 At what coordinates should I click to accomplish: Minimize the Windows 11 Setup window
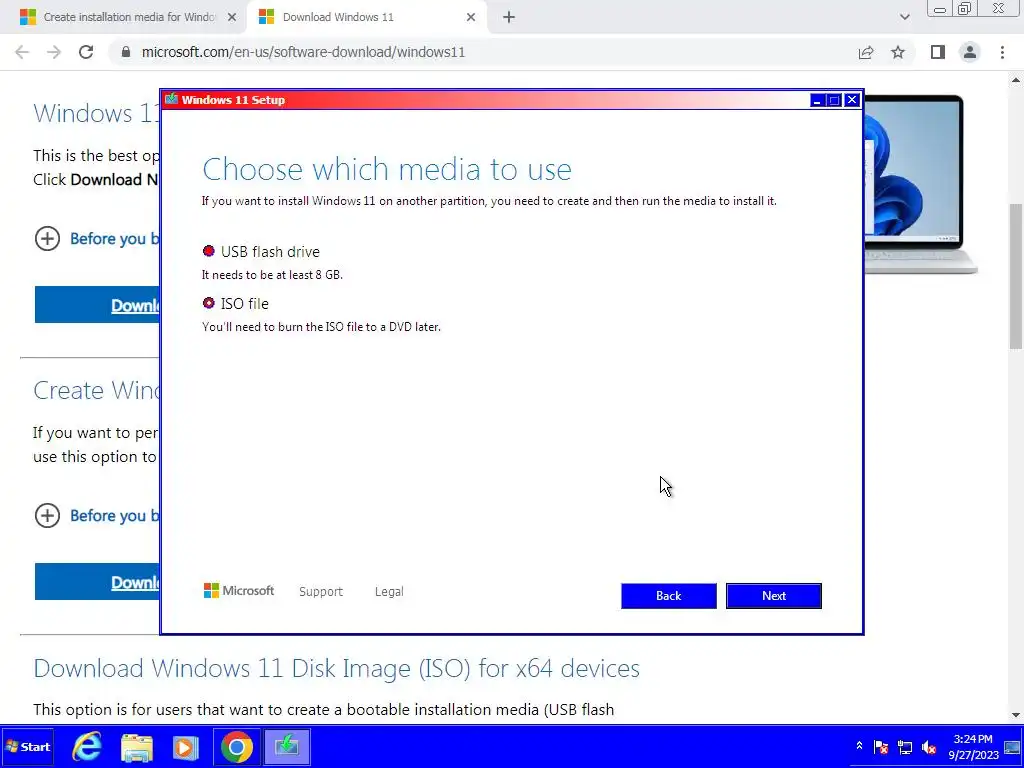817,100
